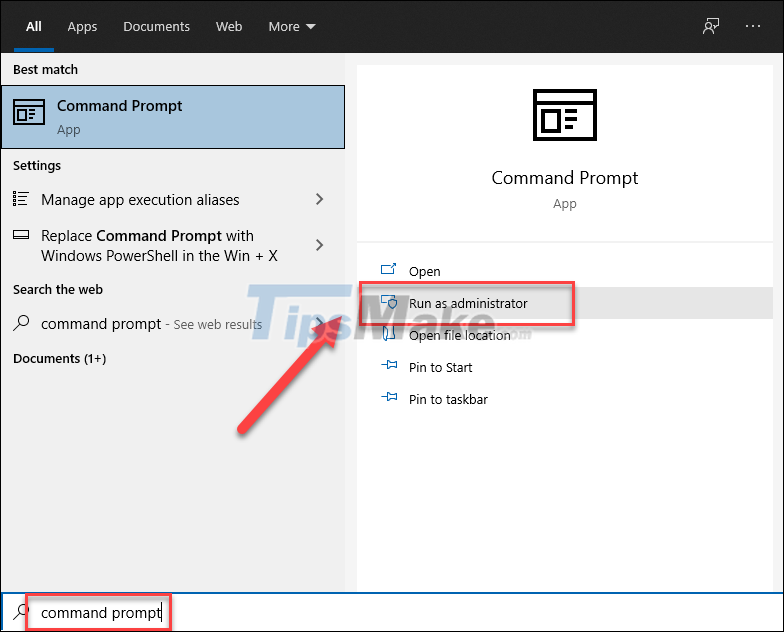The image size is (784, 632).
Task: Click the Pin to Start pin icon
Action: [389, 366]
